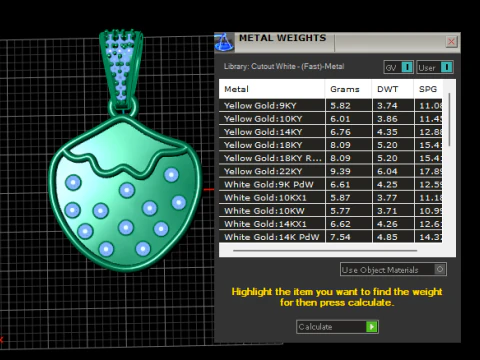
Task: Click the vertical scrollbar of metal list
Action: [x=449, y=119]
